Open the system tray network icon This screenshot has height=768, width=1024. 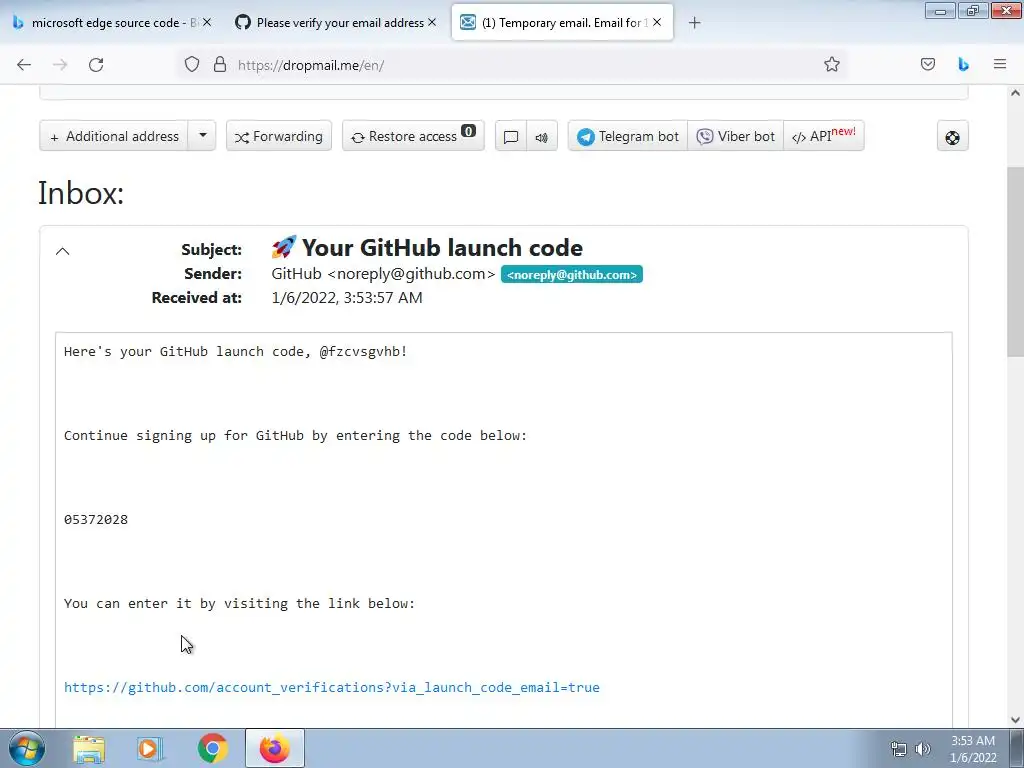(x=899, y=749)
